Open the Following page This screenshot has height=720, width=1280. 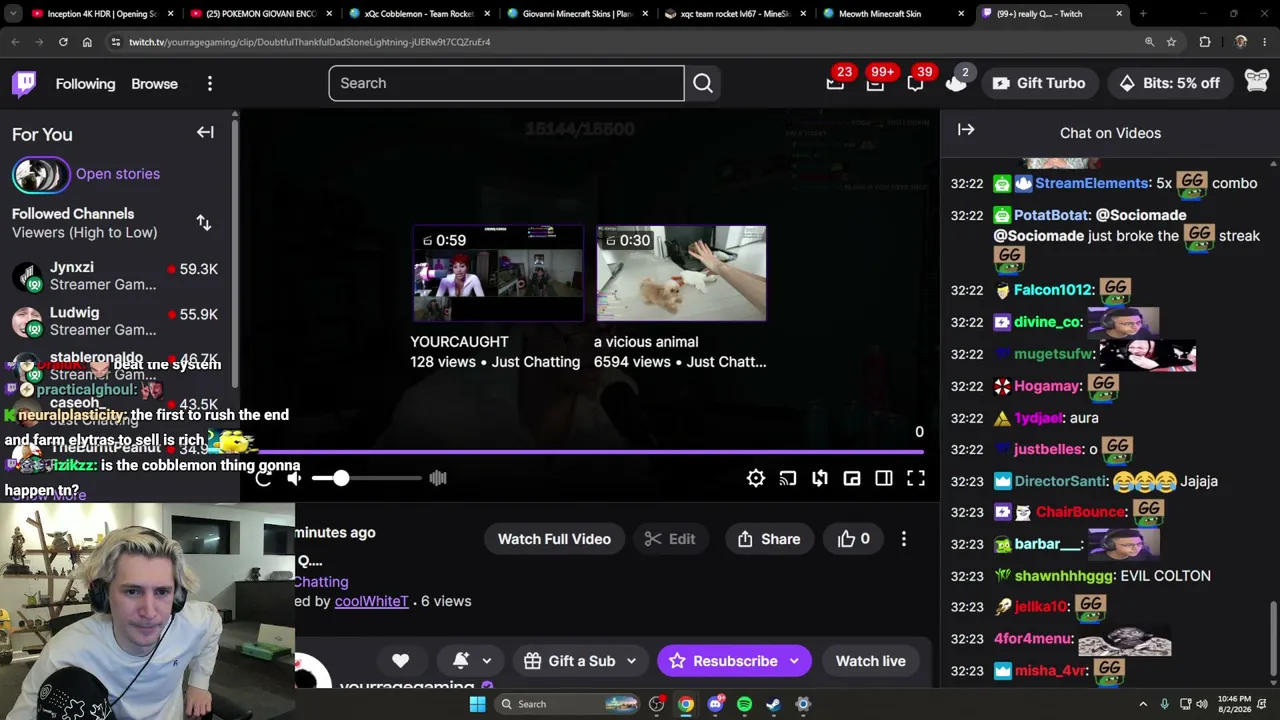[85, 84]
